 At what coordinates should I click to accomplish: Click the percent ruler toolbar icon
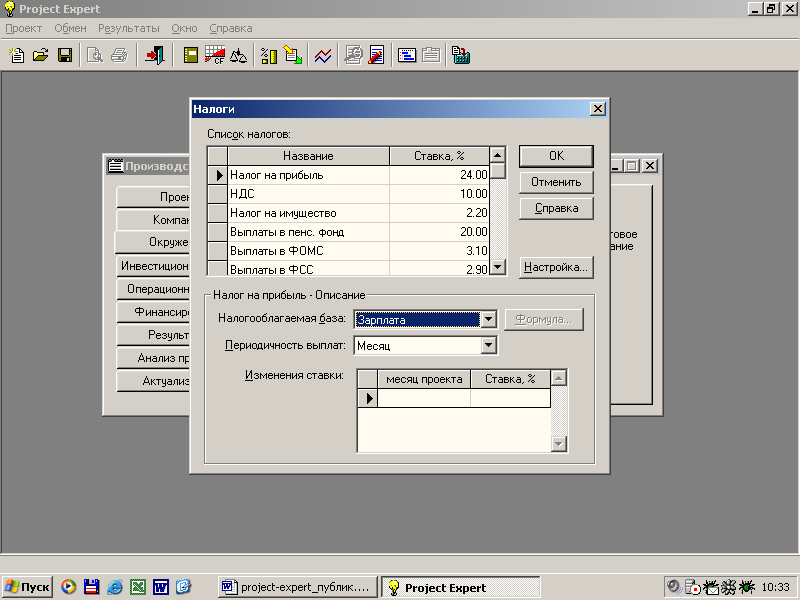[269, 55]
